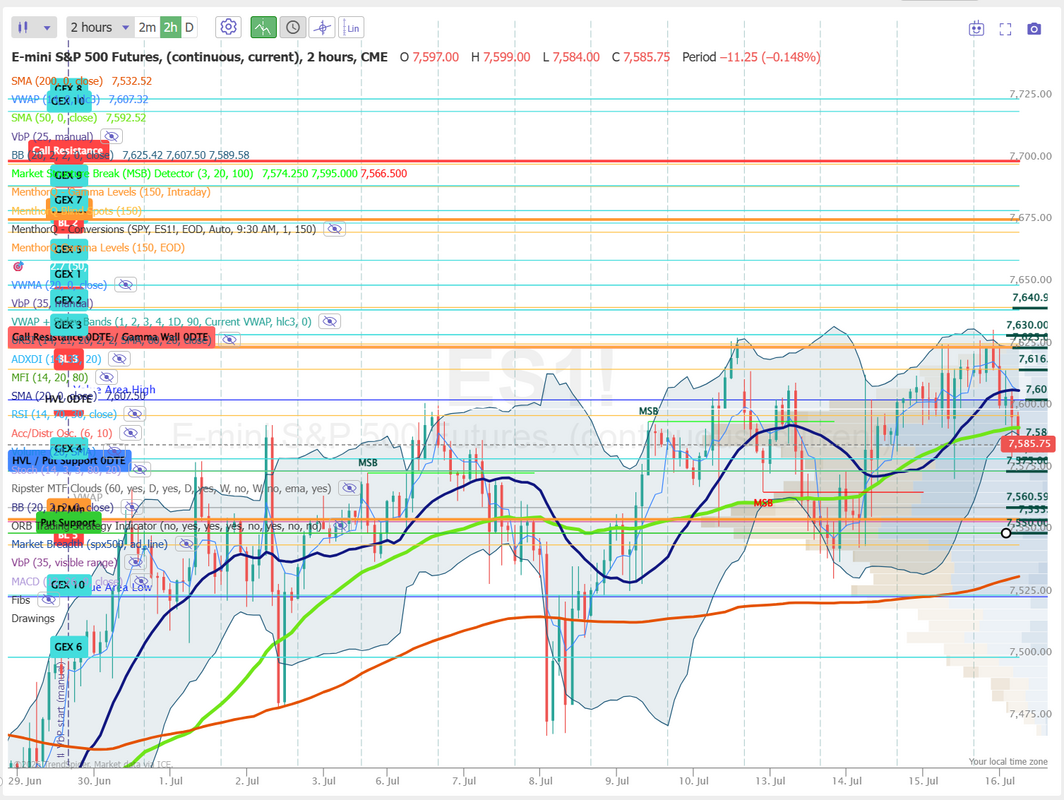This screenshot has height=800, width=1064.
Task: Open the chart type dropdown arrow
Action: 47,28
